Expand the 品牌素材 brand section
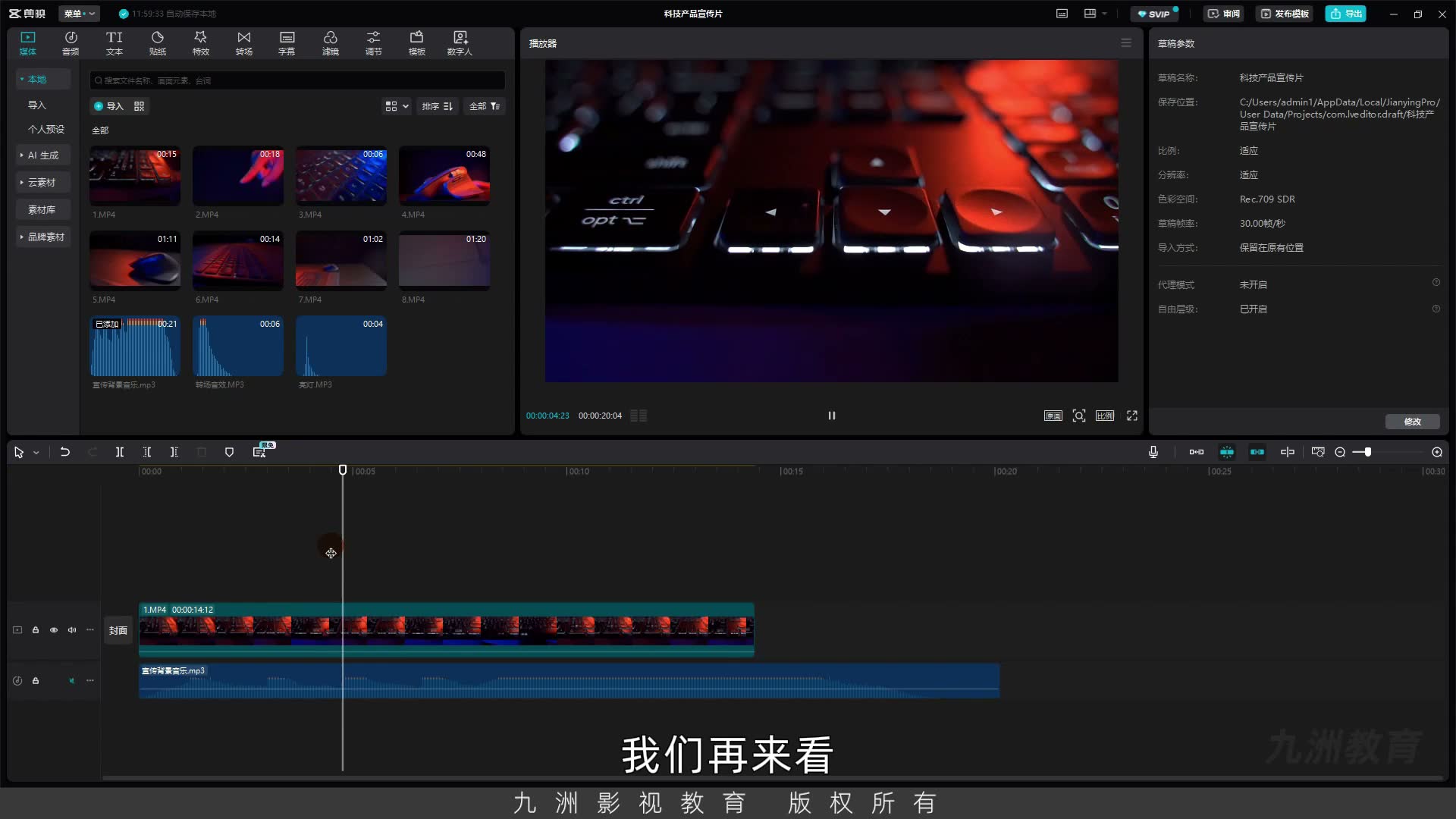The height and width of the screenshot is (819, 1456). 43,237
